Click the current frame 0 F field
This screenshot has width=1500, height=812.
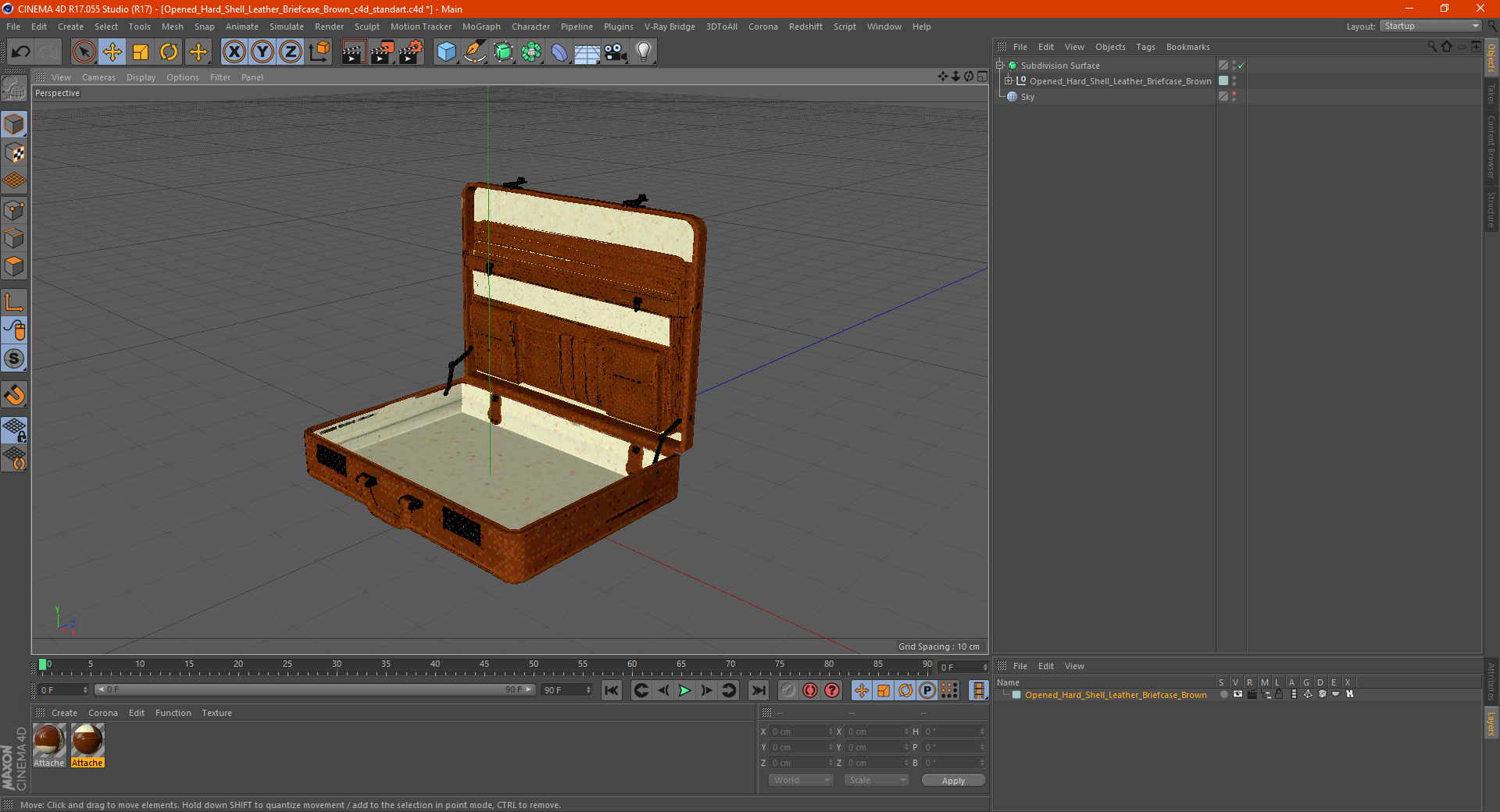tap(63, 690)
